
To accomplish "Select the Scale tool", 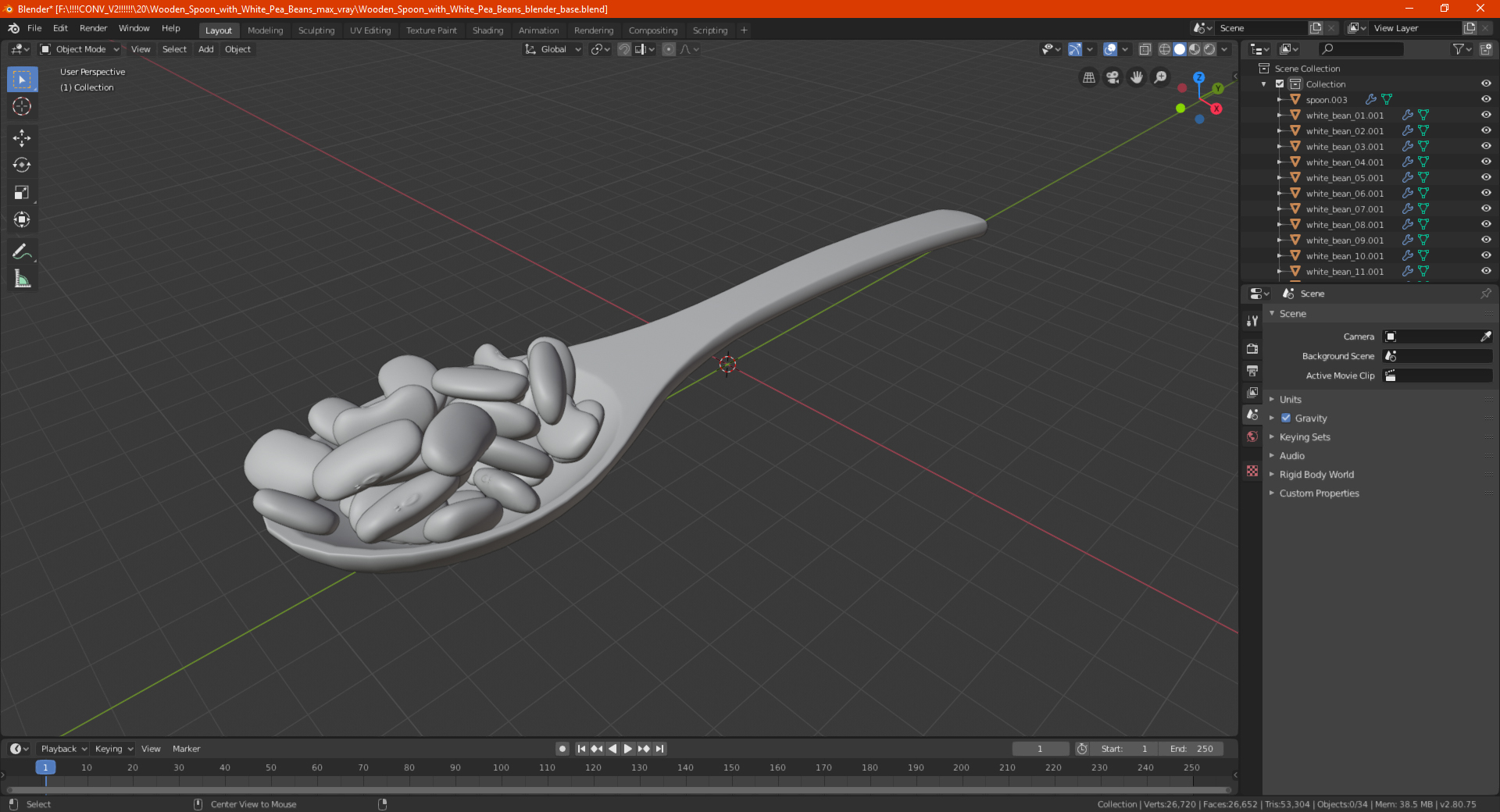I will [x=22, y=193].
